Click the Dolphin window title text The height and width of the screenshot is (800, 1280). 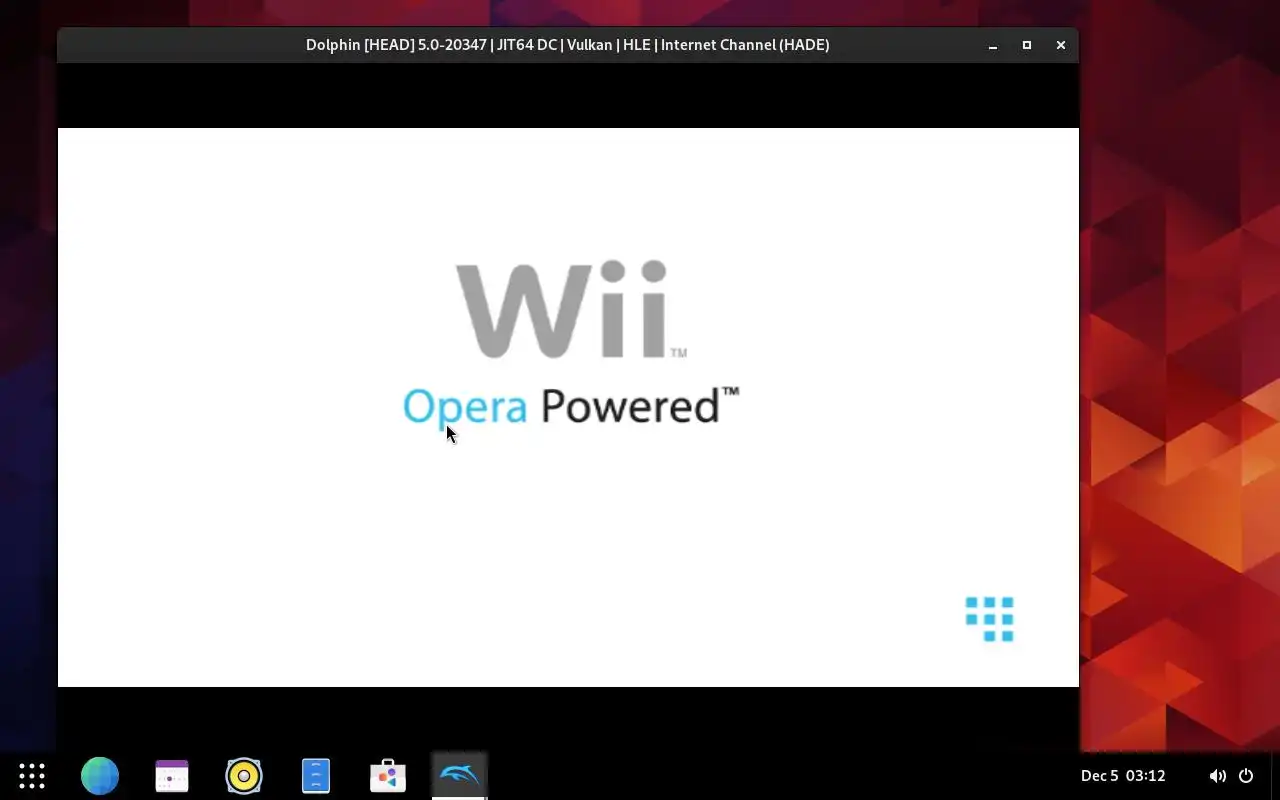(x=568, y=45)
